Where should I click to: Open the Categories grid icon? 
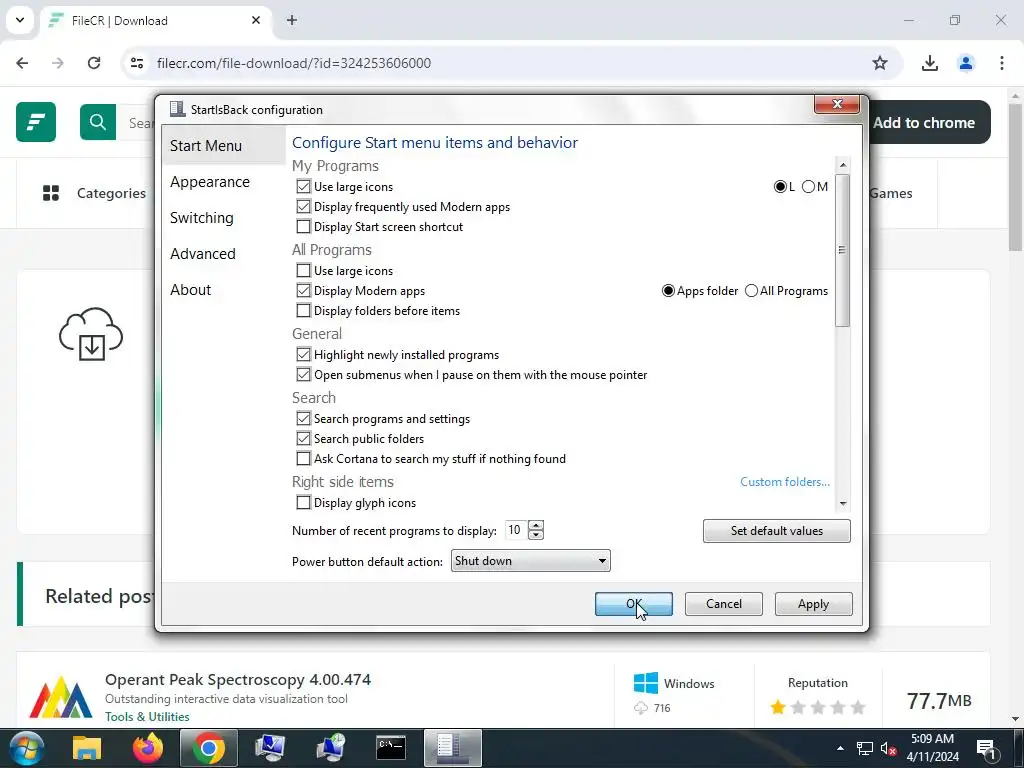[51, 193]
